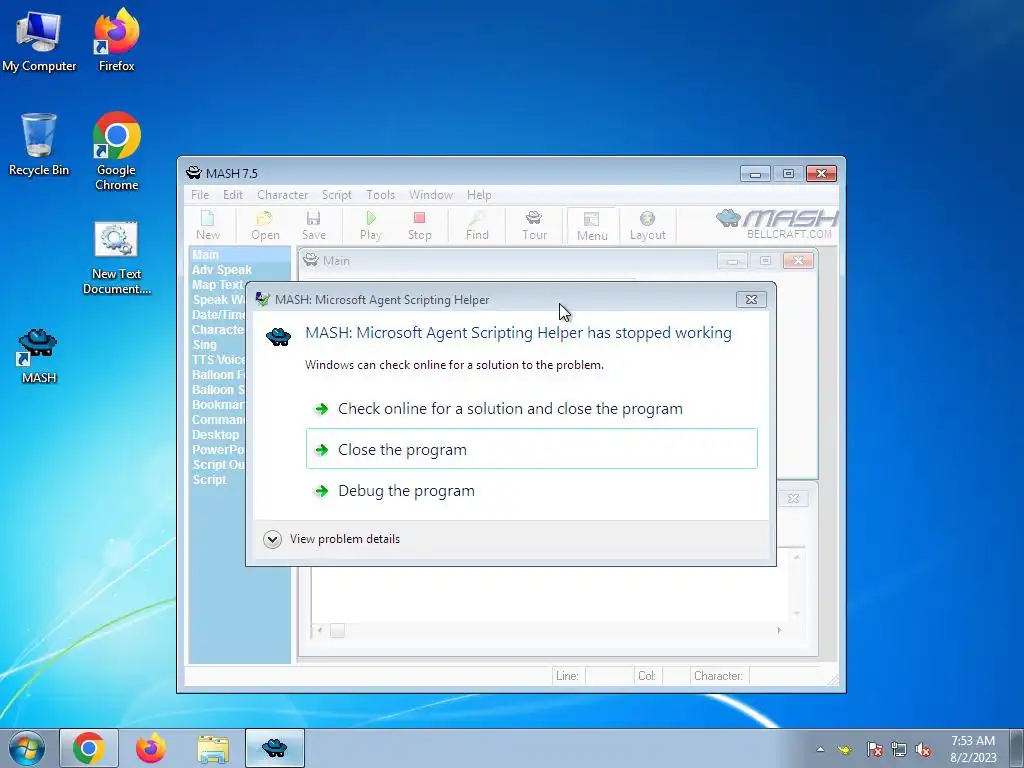
Task: Select TTS Voice in the sidebar
Action: click(x=218, y=359)
